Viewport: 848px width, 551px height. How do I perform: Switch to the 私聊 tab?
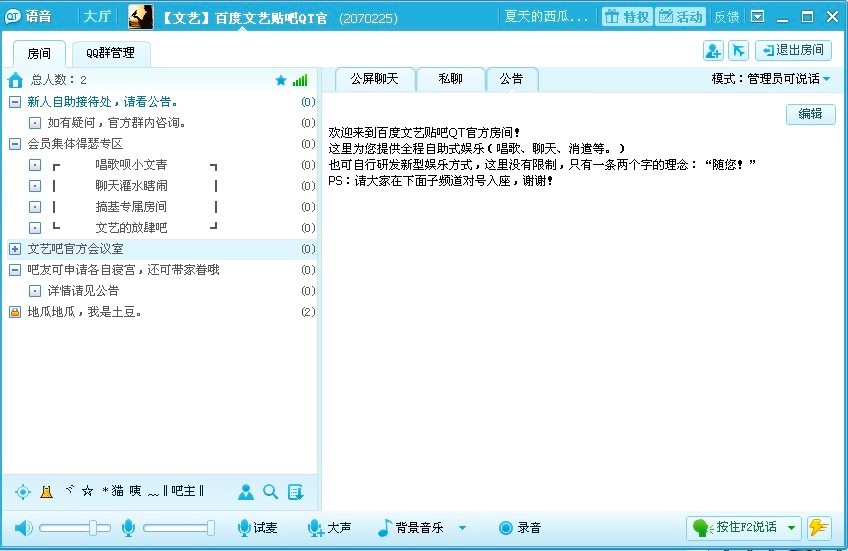click(x=450, y=79)
